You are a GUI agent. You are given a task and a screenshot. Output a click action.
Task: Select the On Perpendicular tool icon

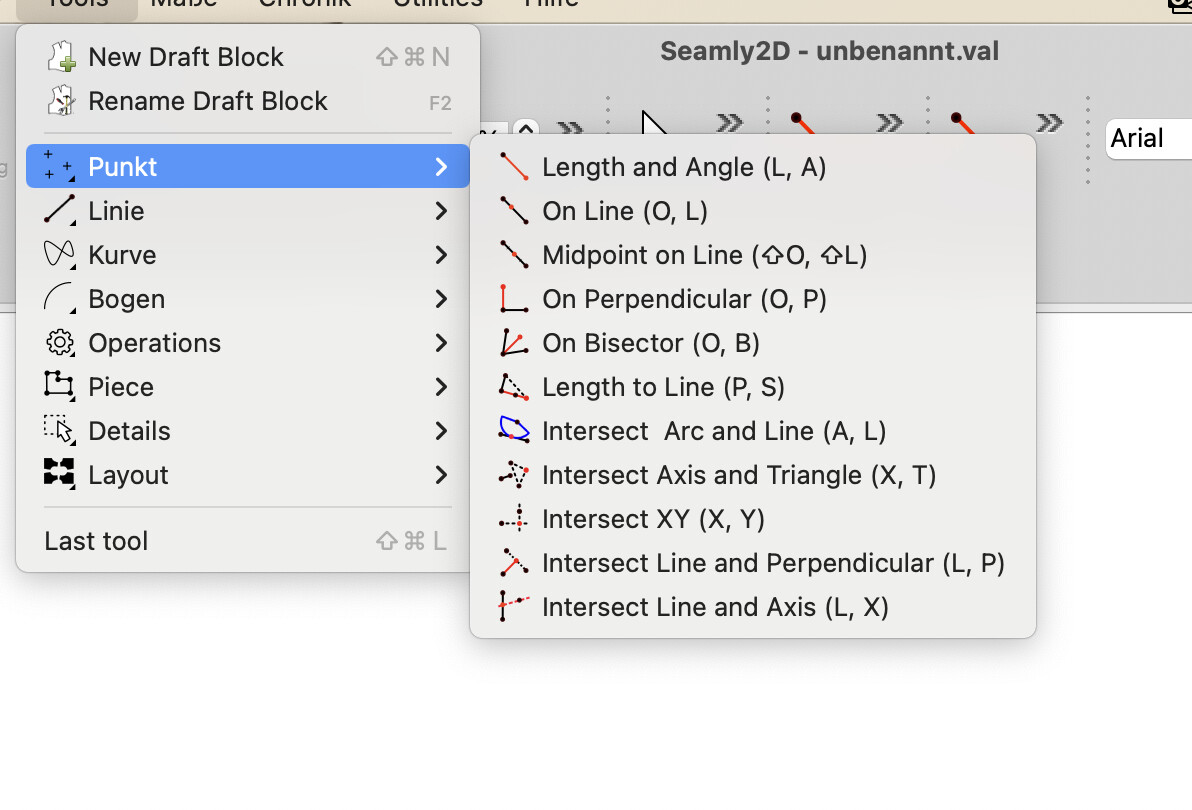click(x=514, y=299)
